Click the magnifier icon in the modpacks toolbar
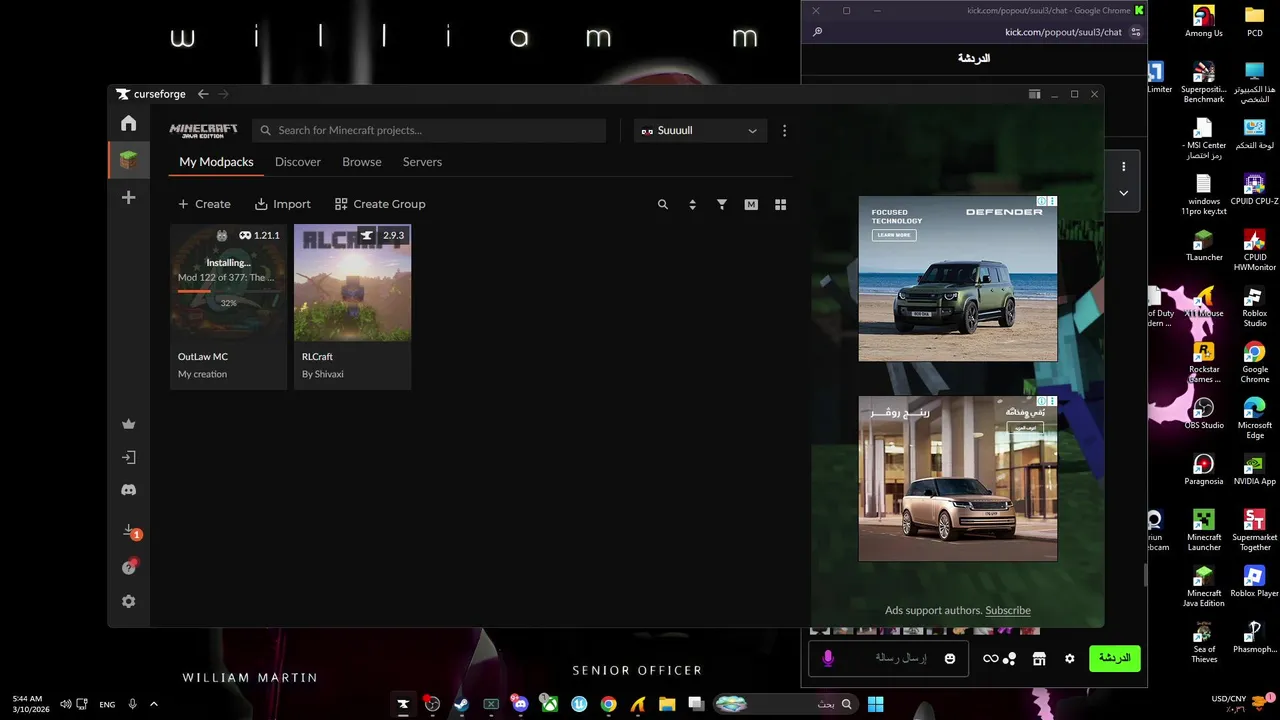Image resolution: width=1280 pixels, height=720 pixels. click(662, 204)
